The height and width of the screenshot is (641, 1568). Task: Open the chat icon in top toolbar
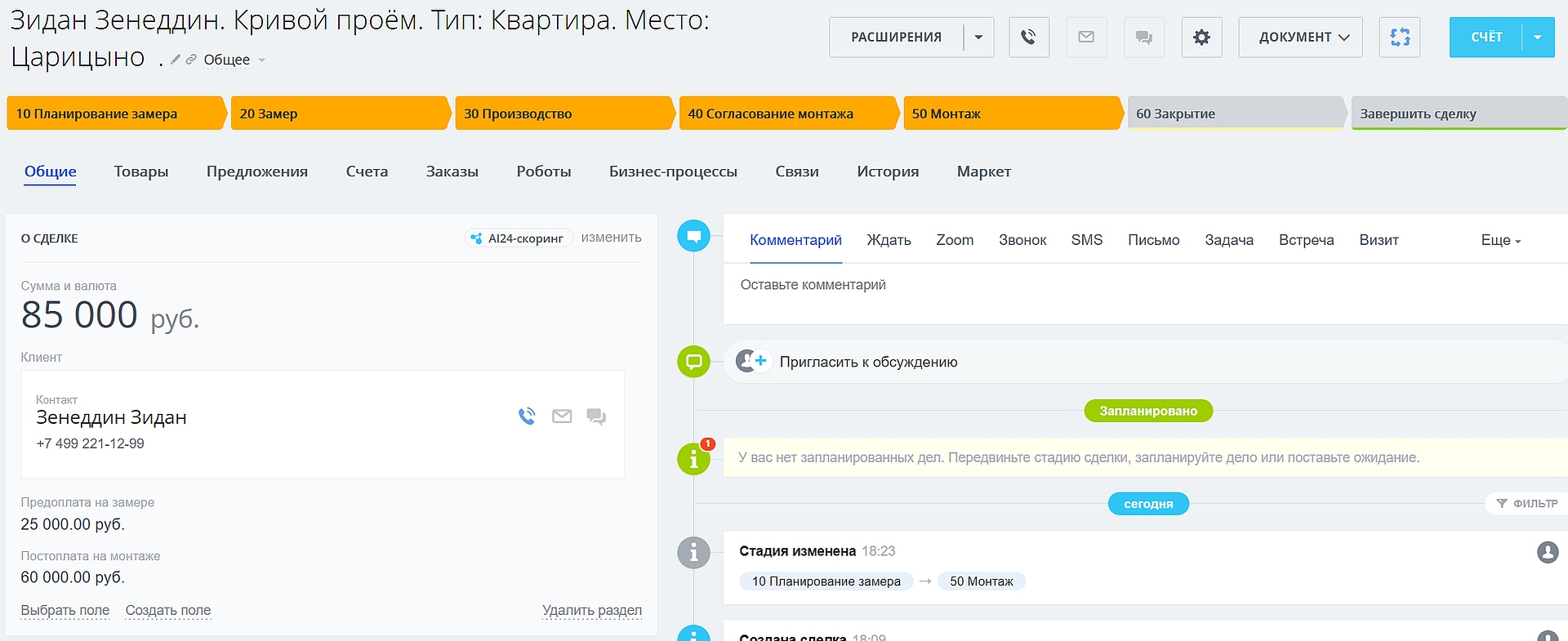(1144, 38)
